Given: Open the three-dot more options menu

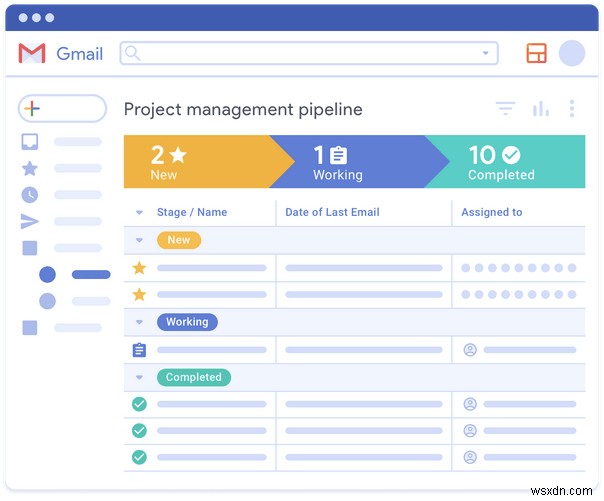Looking at the screenshot, I should point(572,109).
